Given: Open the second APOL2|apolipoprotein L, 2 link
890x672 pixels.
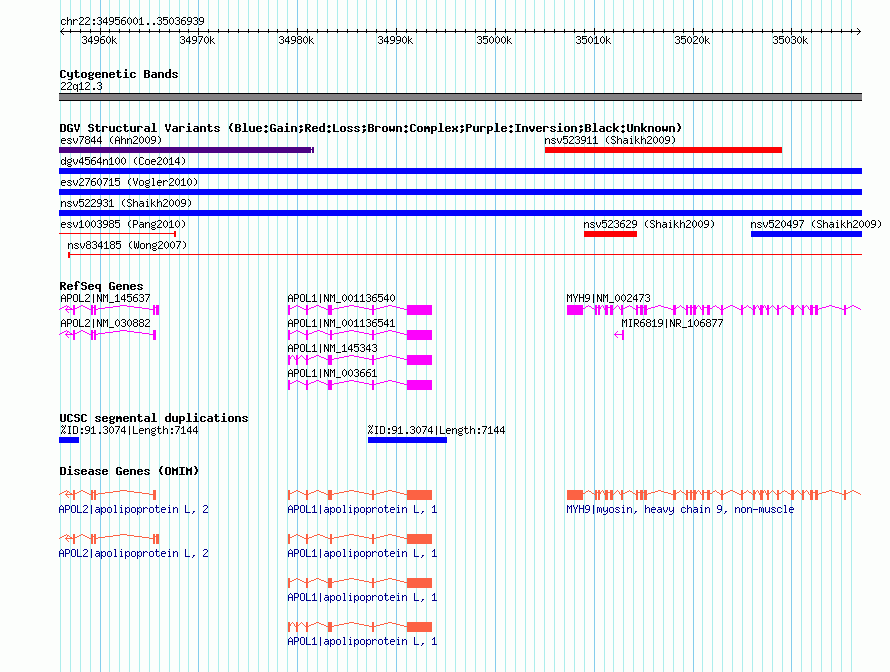Looking at the screenshot, I should pos(133,553).
